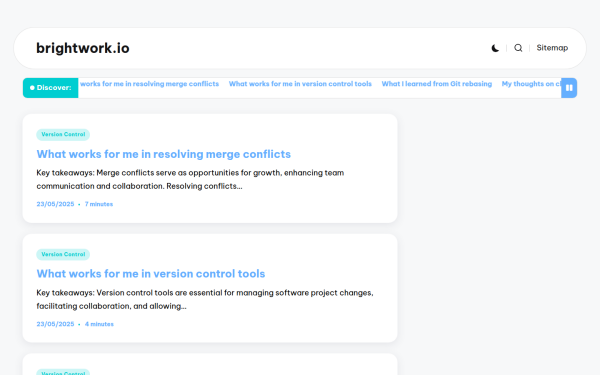Image resolution: width=600 pixels, height=375 pixels.
Task: Open ticker link about resolving merge conflicts
Action: (149, 84)
